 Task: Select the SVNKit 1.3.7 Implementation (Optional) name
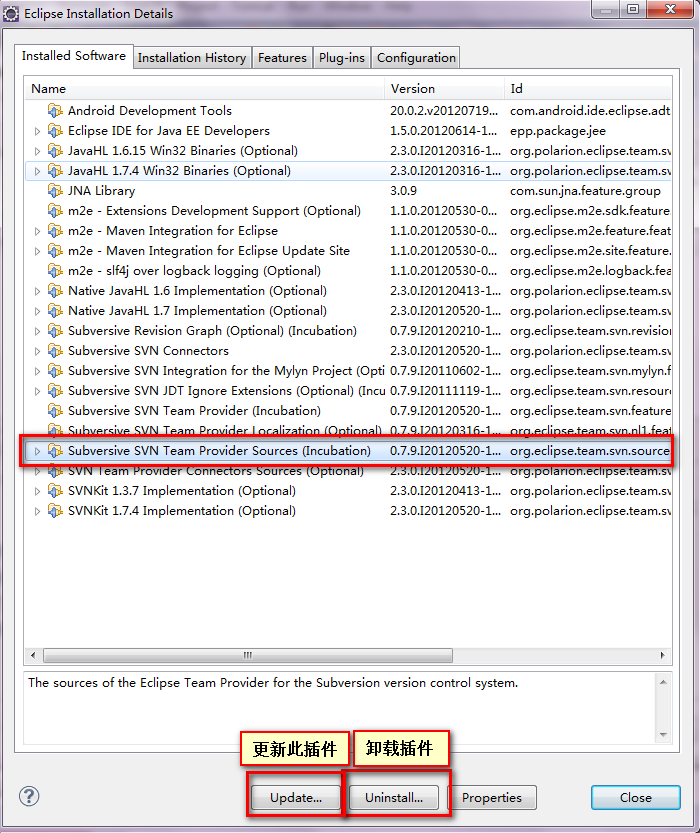click(182, 491)
